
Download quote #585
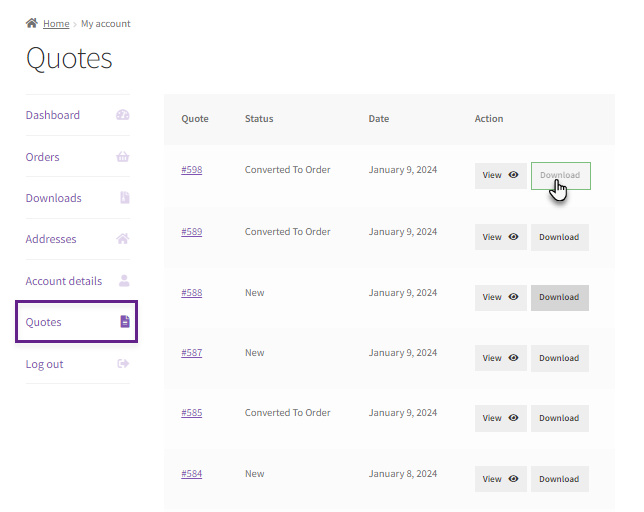(559, 418)
